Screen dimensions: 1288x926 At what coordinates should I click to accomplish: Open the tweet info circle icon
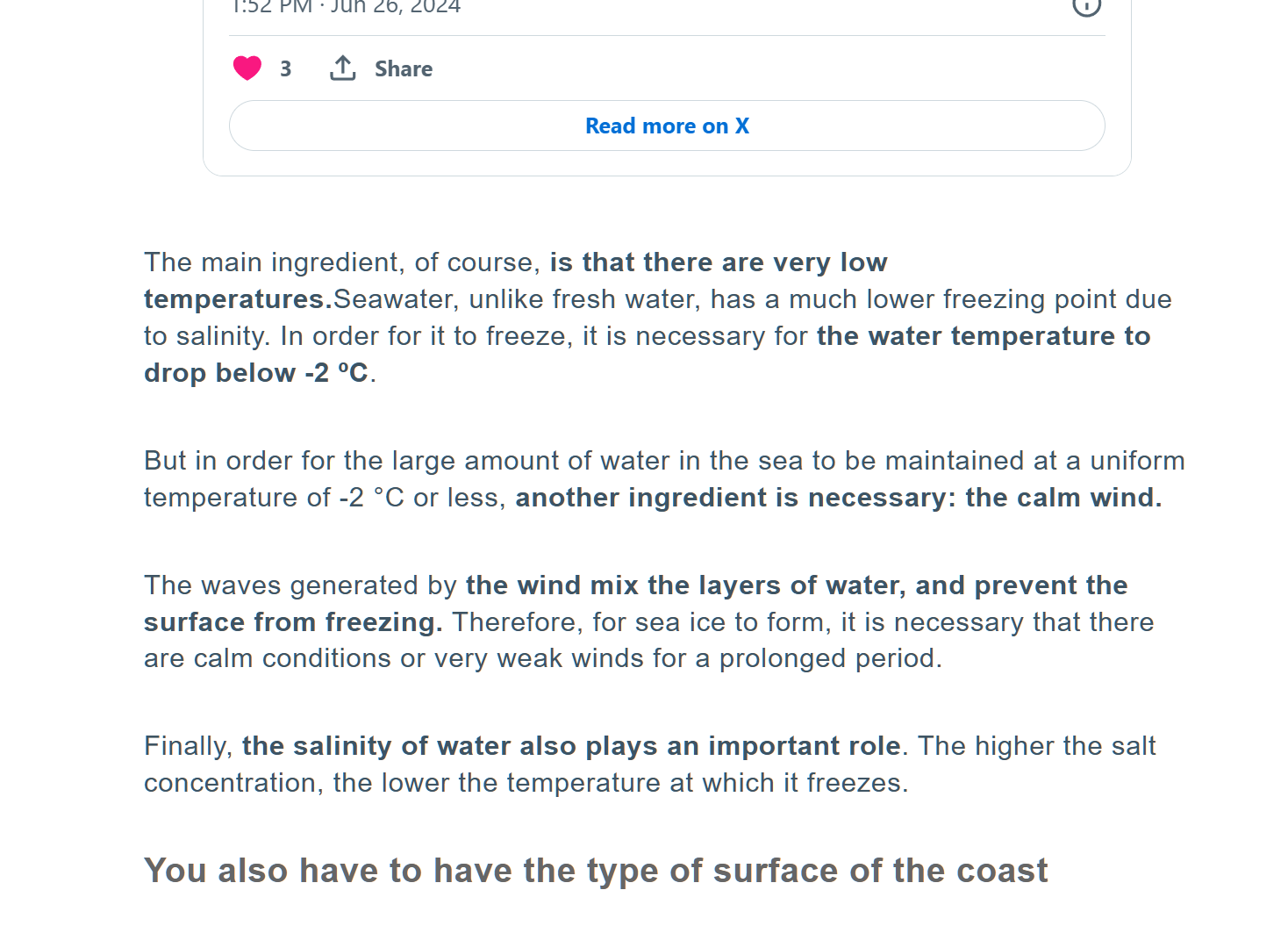1086,6
